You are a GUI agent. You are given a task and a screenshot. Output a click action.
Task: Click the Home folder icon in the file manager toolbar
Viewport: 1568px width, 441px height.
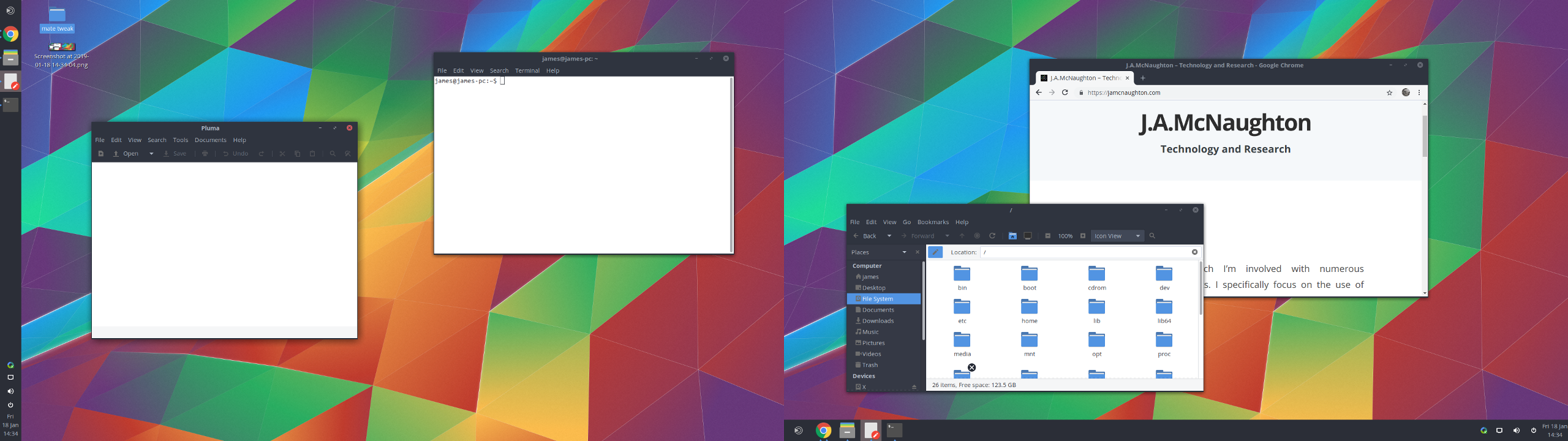click(1012, 236)
